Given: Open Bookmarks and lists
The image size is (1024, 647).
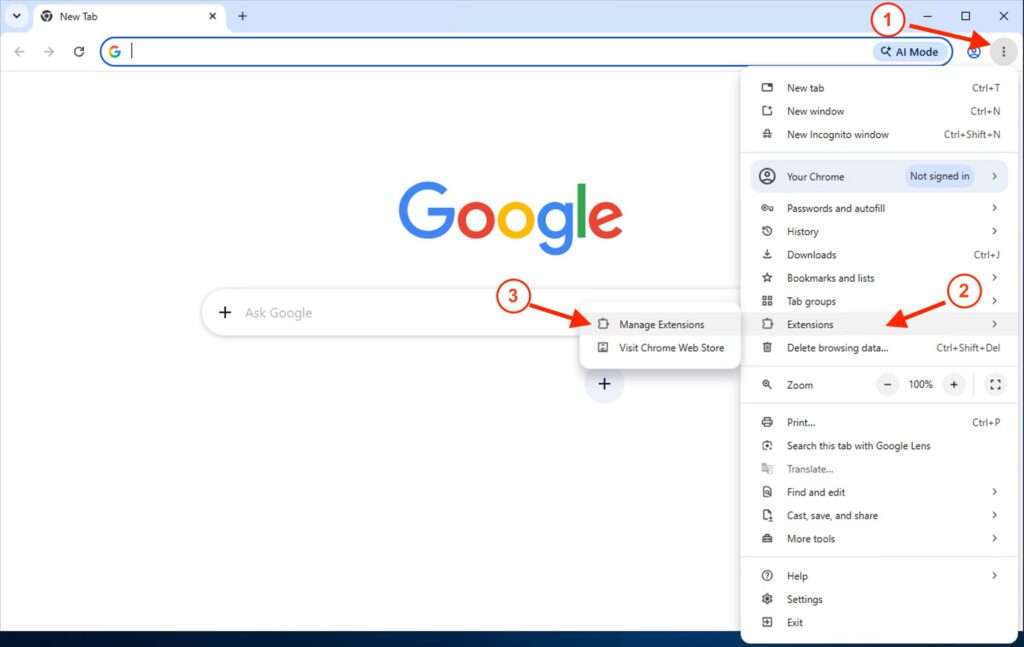Looking at the screenshot, I should [x=880, y=278].
